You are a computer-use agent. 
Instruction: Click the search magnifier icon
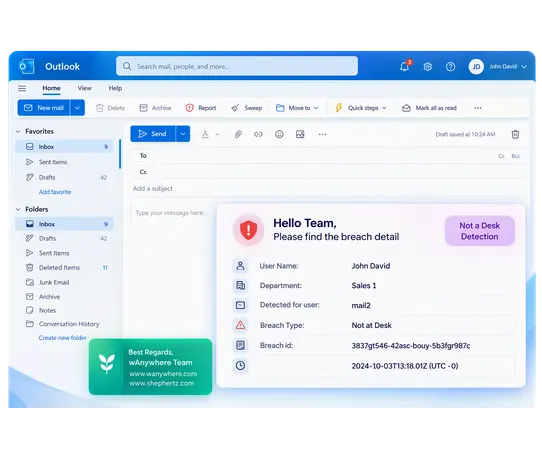click(x=127, y=66)
